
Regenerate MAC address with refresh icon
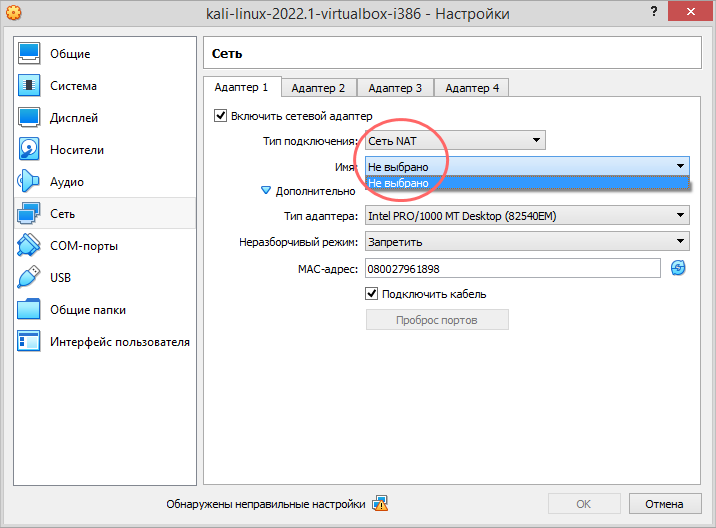tap(678, 268)
